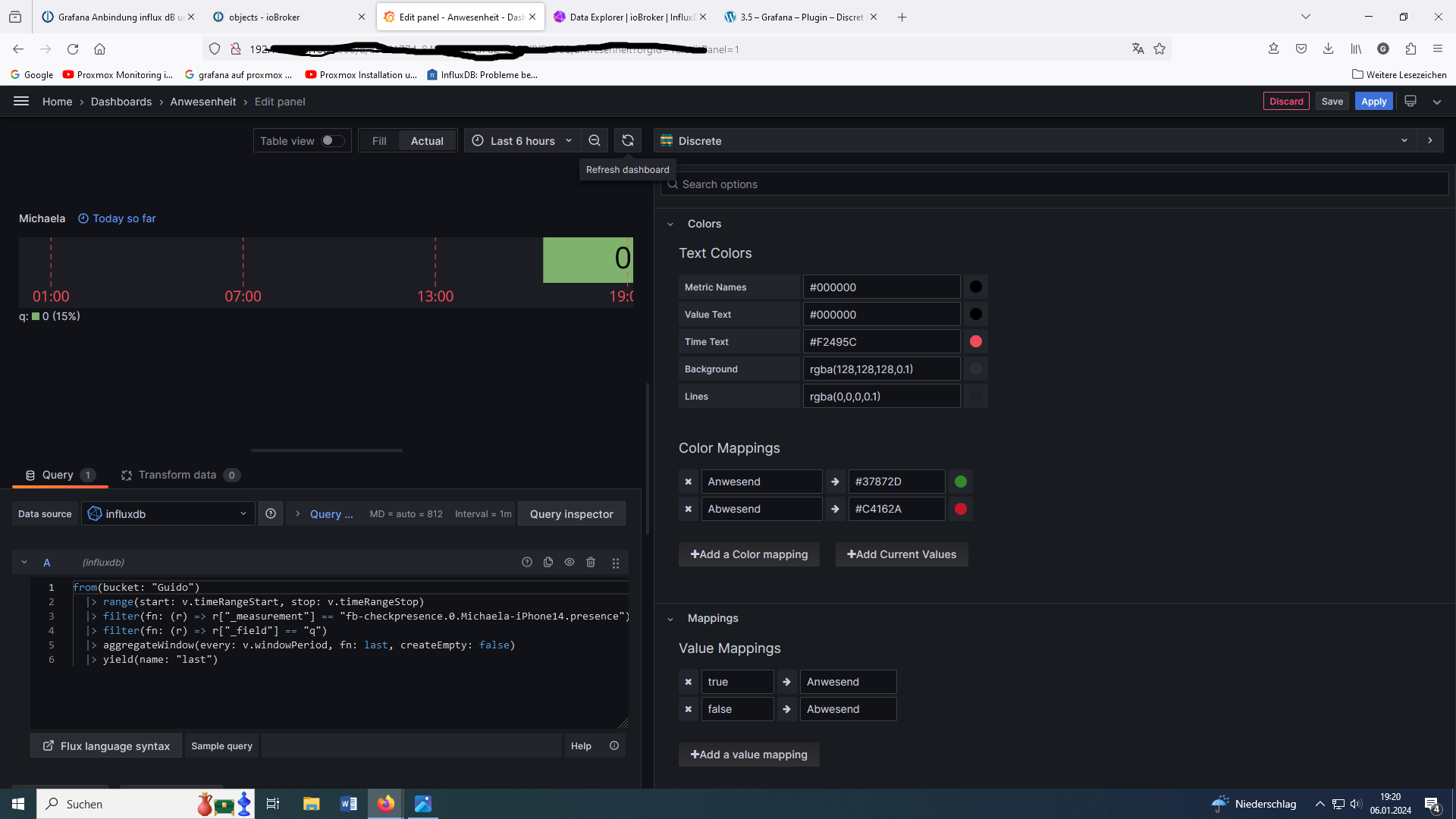Open the Discrete visualization picker
Viewport: 1456px width, 819px height.
pyautogui.click(x=1034, y=140)
